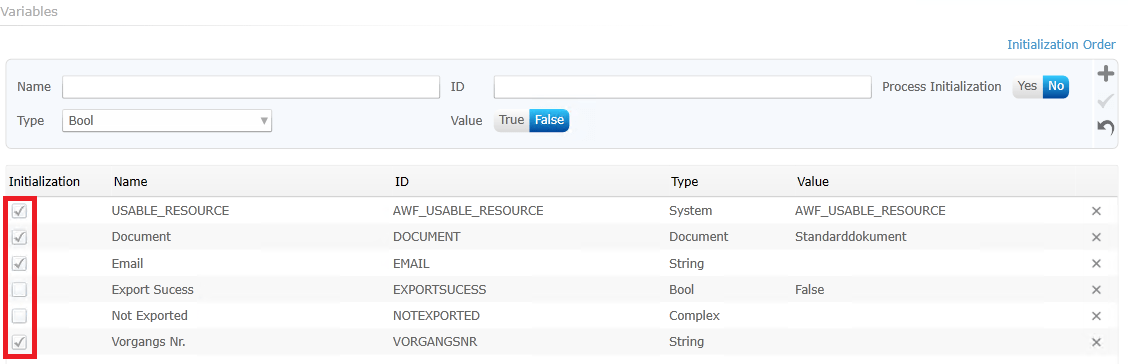
Task: Sort by the Name column header
Action: pyautogui.click(x=130, y=182)
